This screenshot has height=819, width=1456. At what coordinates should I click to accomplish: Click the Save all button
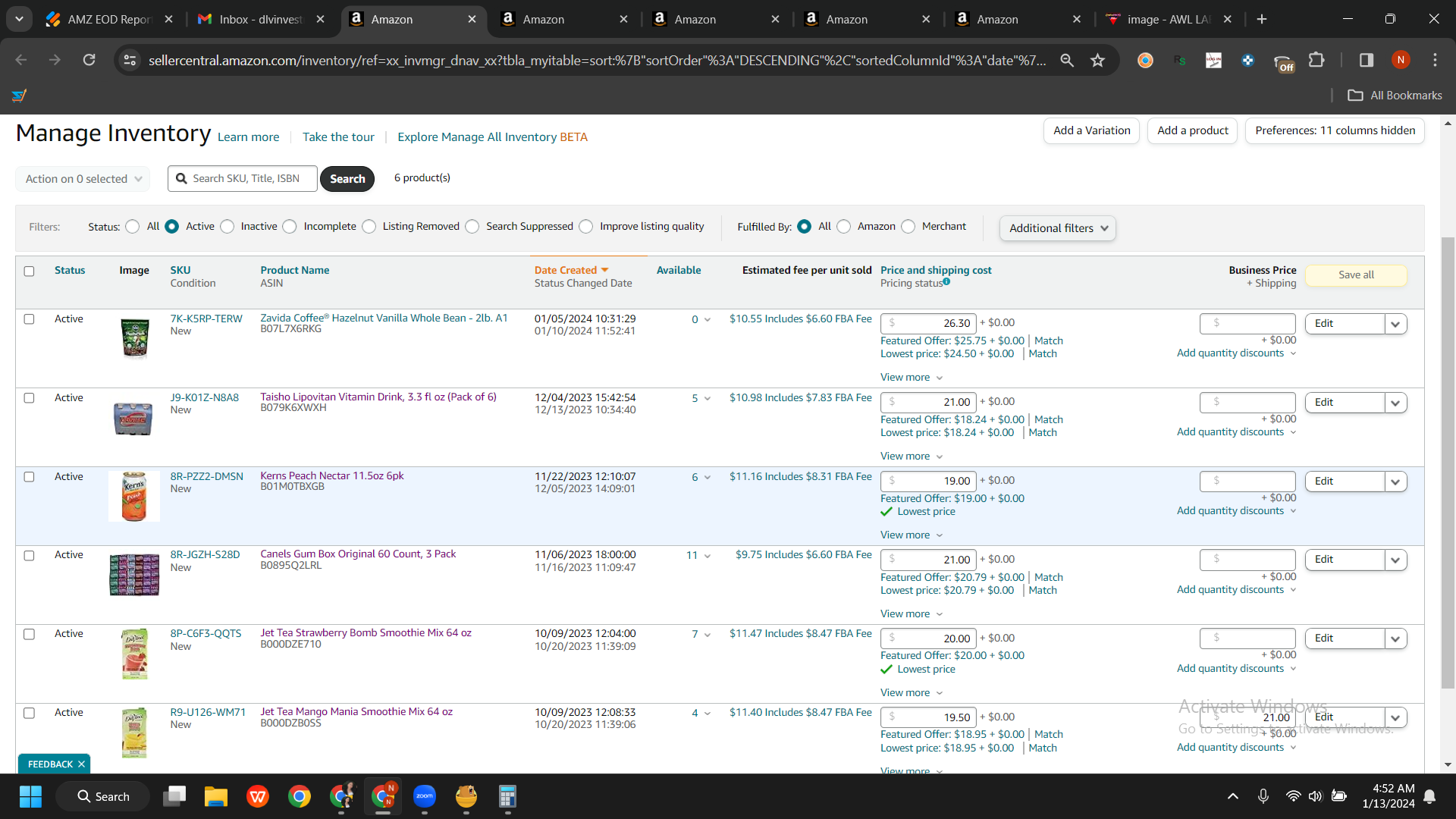click(1356, 275)
